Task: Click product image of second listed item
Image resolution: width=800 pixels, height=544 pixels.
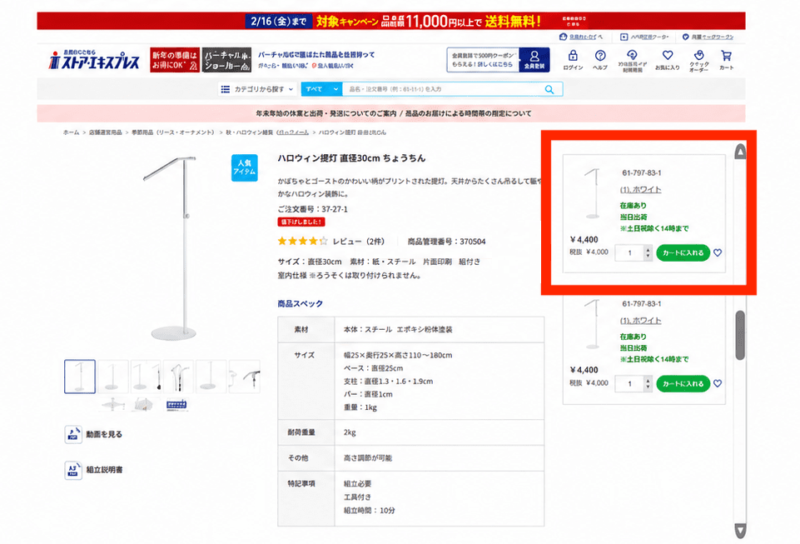Action: coord(593,324)
